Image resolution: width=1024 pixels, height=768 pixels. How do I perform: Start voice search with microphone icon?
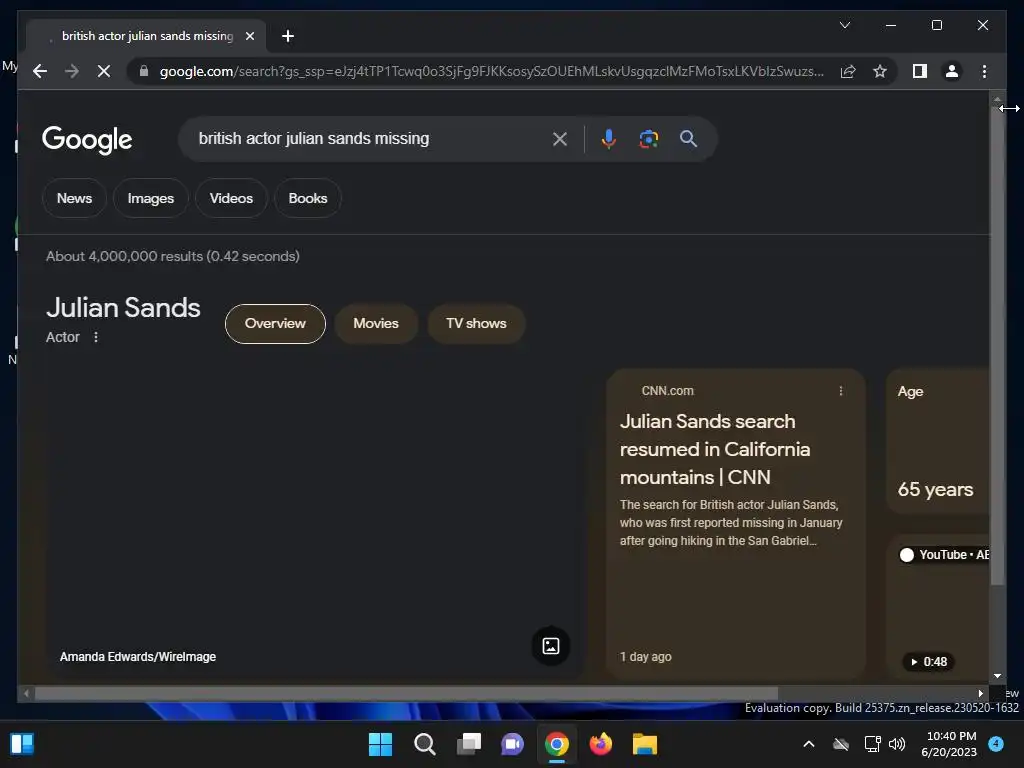click(609, 138)
